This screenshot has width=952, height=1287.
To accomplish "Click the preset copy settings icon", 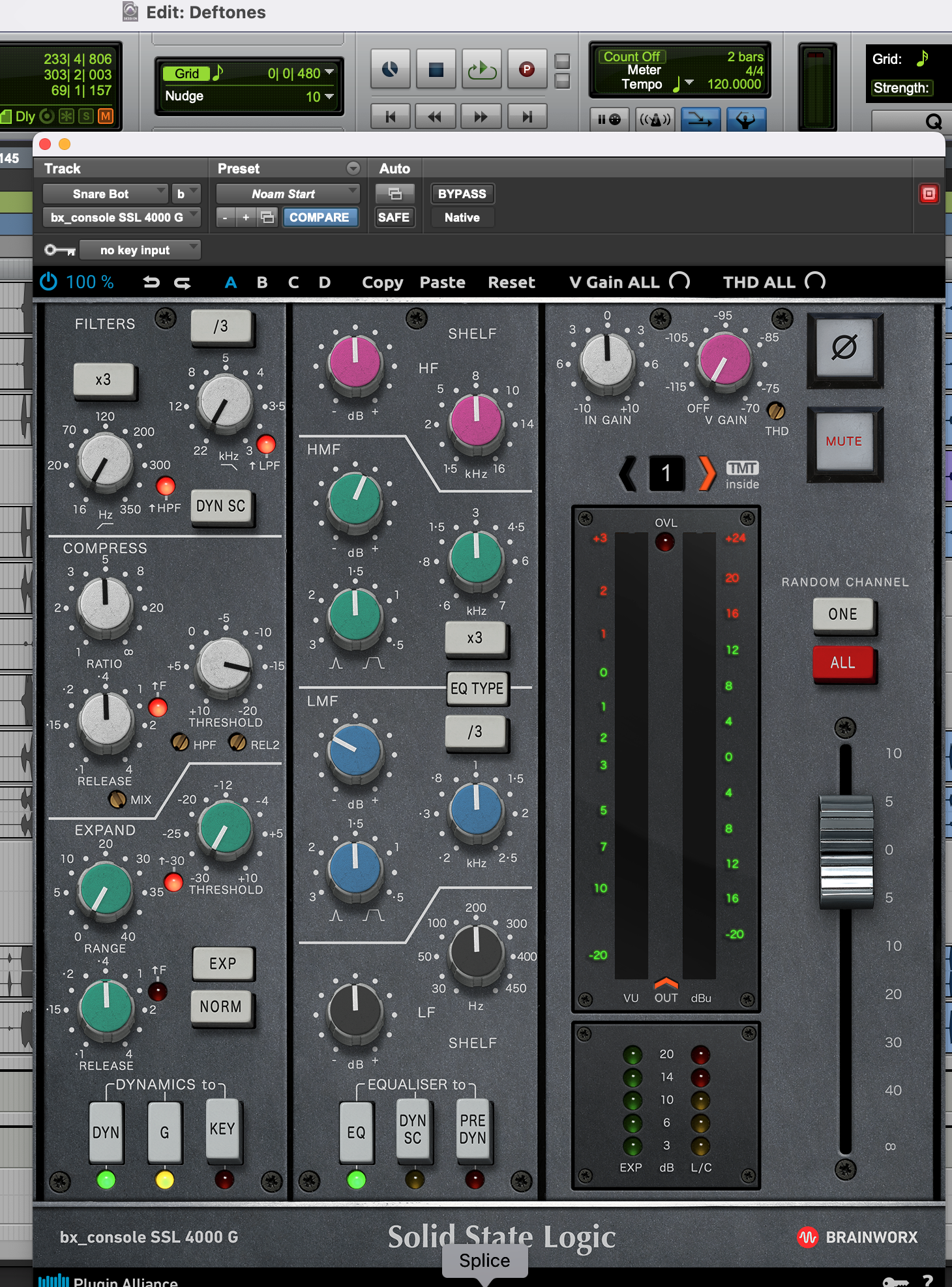I will (267, 217).
